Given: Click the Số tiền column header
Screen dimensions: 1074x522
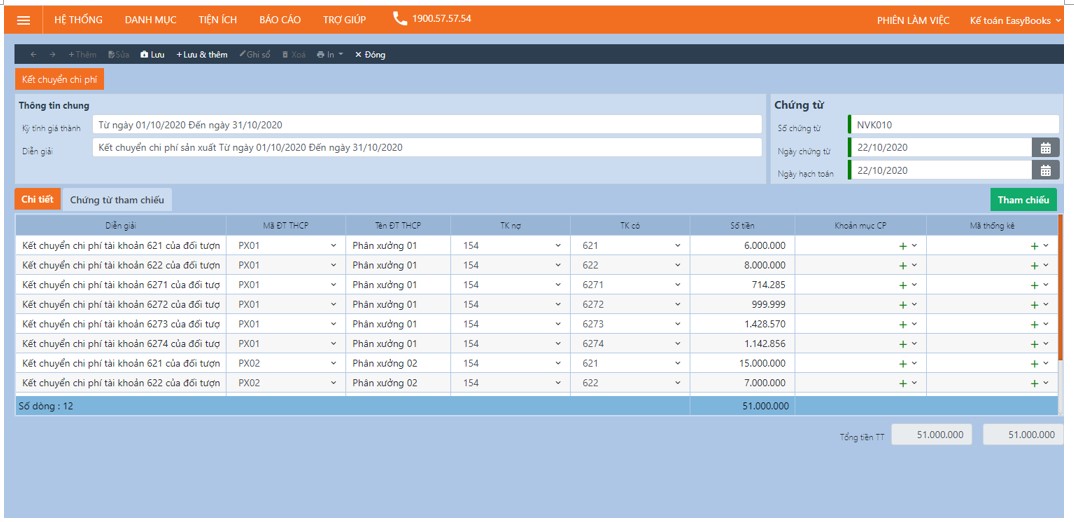Looking at the screenshot, I should [x=742, y=225].
